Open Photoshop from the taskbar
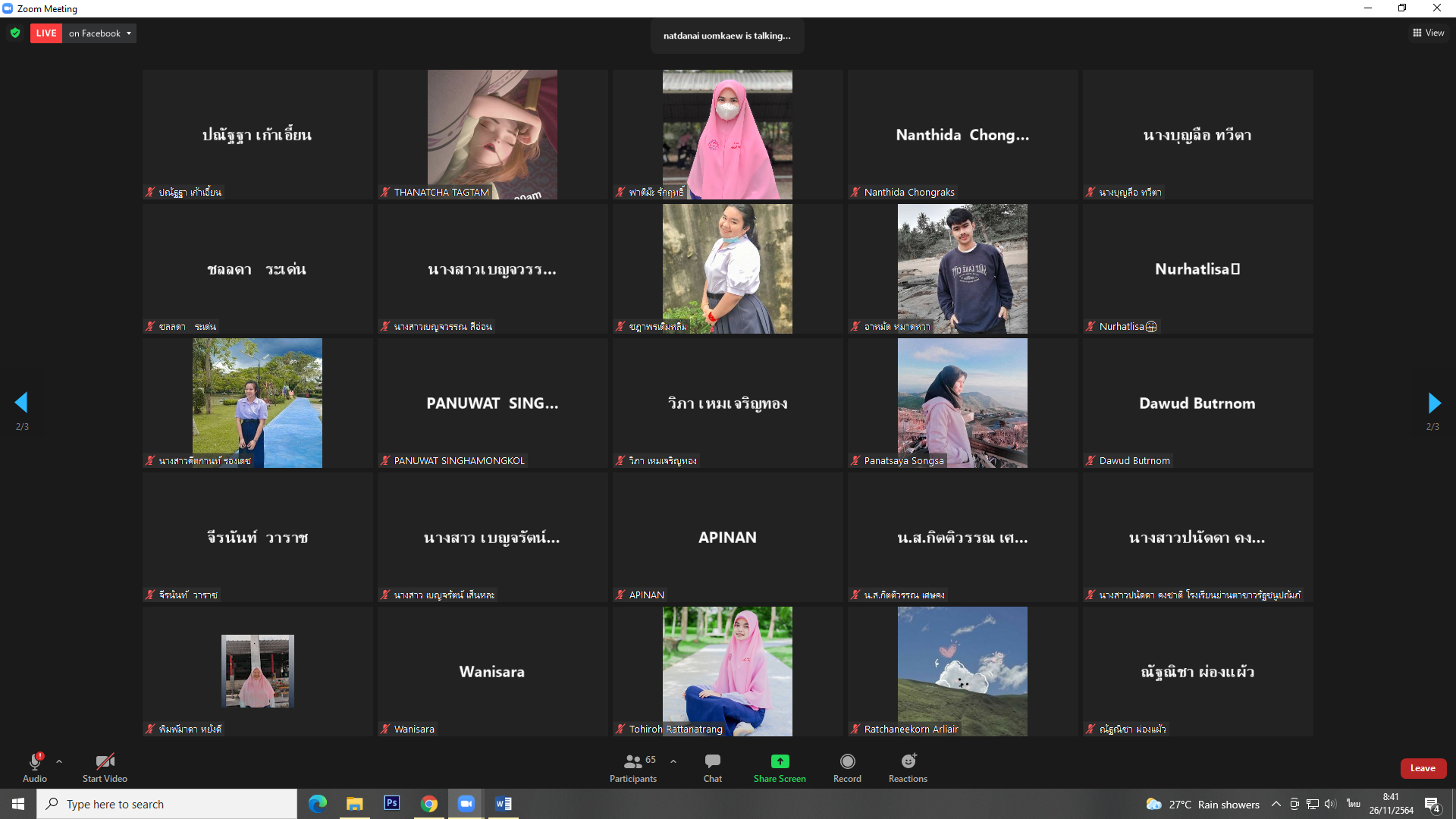Viewport: 1456px width, 819px height. (392, 803)
